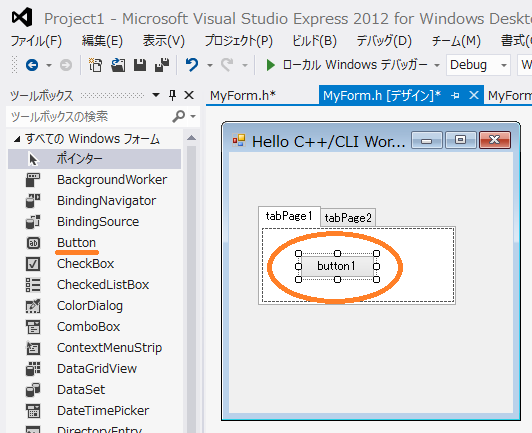Click ローカル Windows デバッガー start button text
This screenshot has height=433, width=532.
[x=355, y=65]
